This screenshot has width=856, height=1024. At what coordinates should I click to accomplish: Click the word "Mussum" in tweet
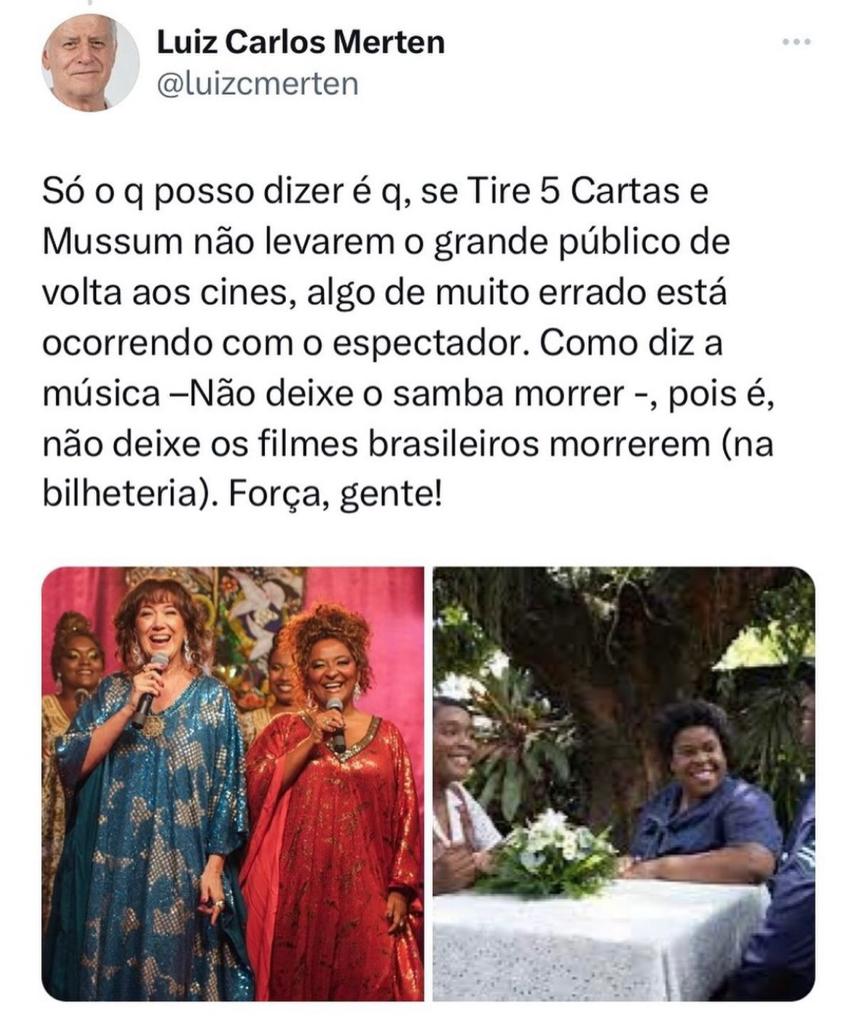tap(112, 243)
